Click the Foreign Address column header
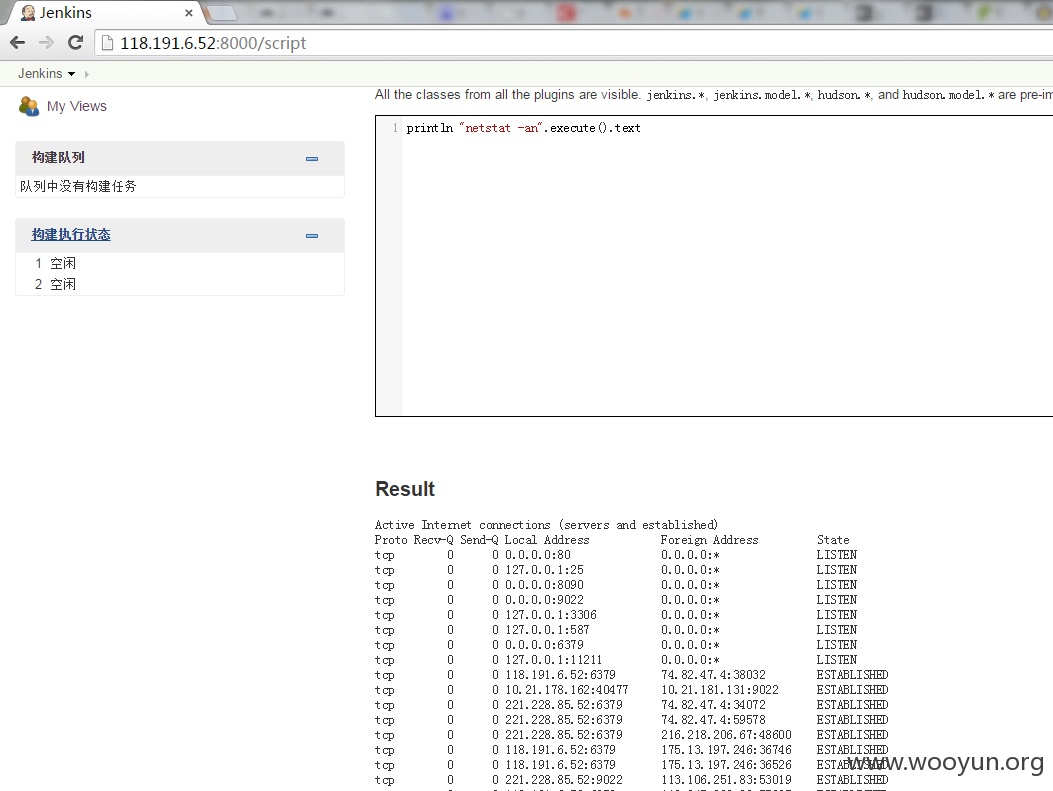This screenshot has width=1053, height=791. point(709,540)
